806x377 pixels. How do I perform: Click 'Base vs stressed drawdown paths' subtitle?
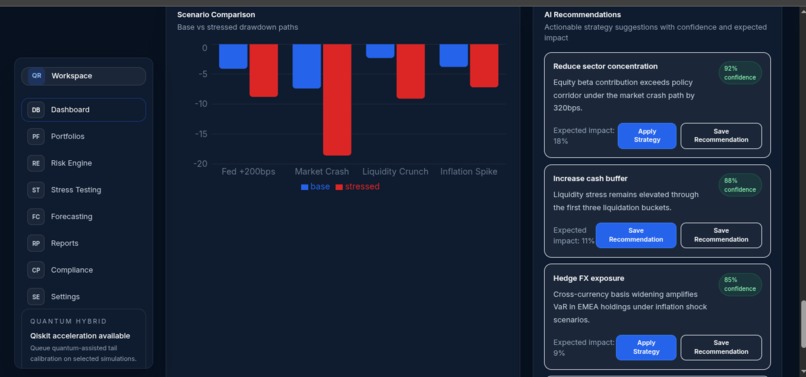(237, 27)
